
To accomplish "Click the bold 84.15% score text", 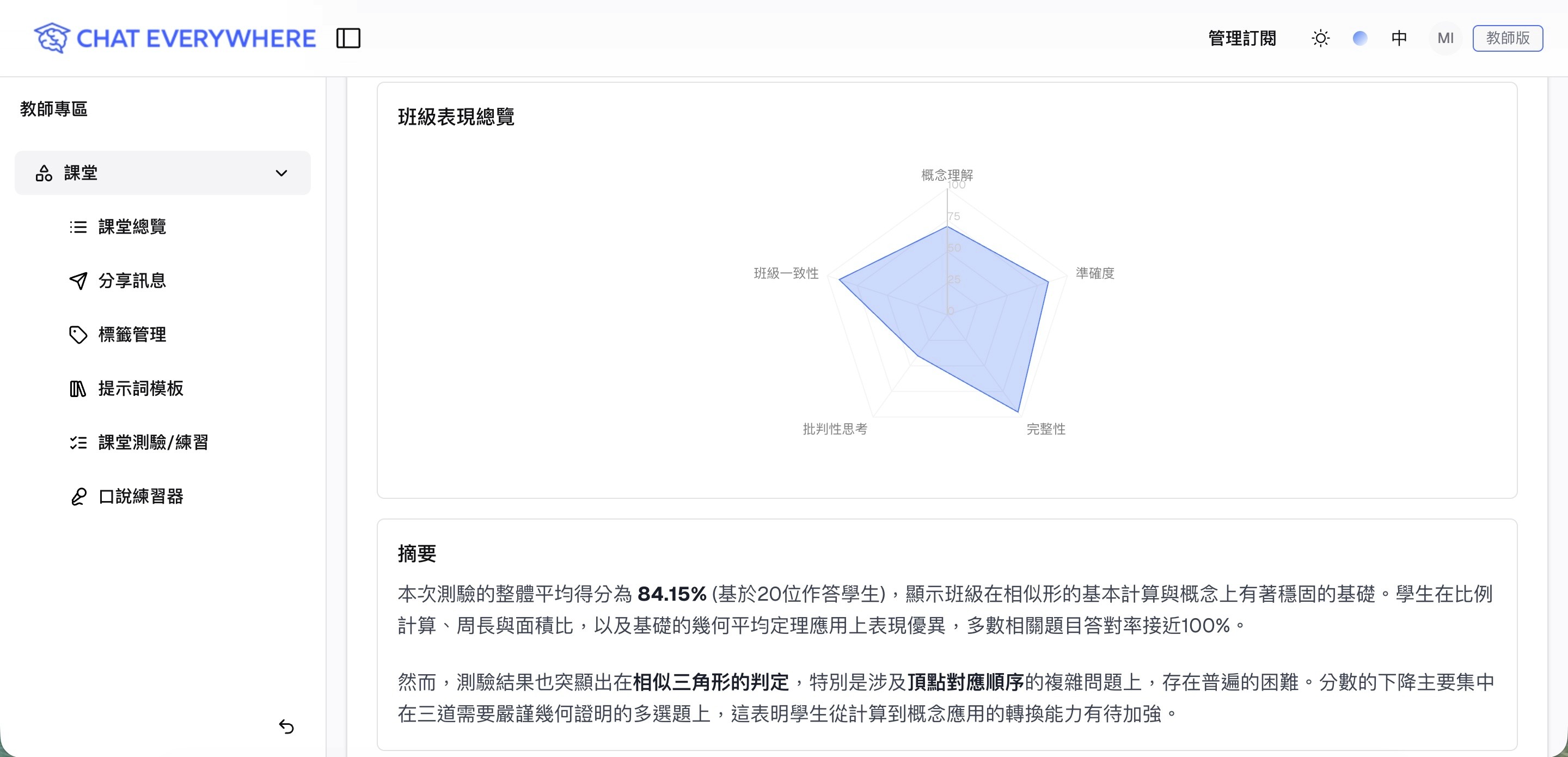I will coord(671,593).
